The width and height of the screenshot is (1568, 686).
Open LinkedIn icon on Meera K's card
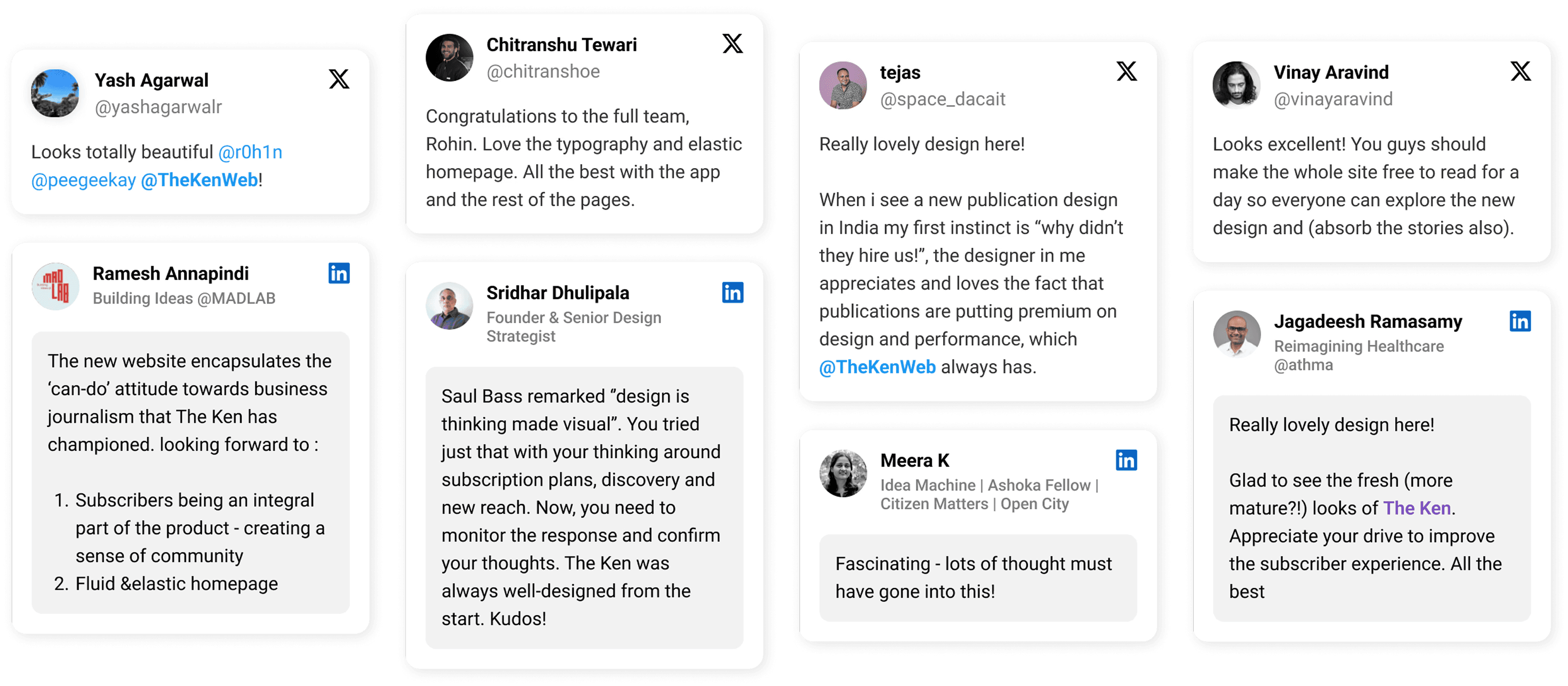coord(1126,460)
